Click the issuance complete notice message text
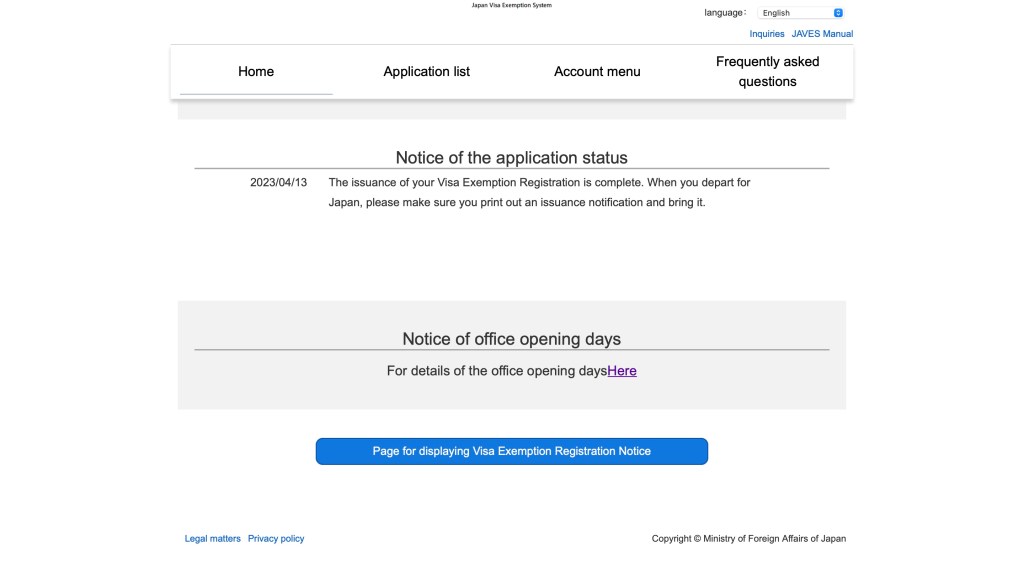 (539, 192)
